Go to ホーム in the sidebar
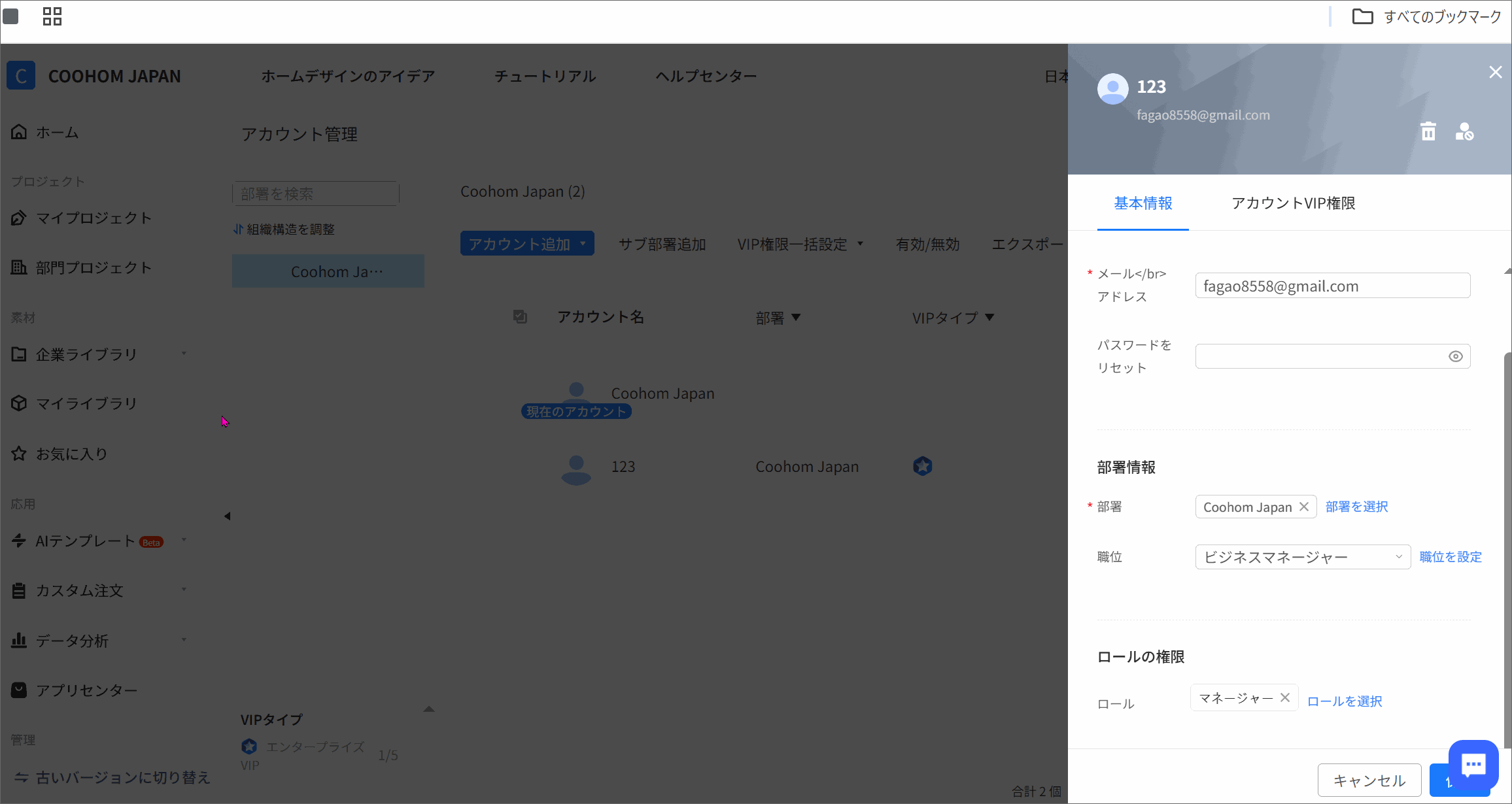This screenshot has width=1512, height=804. (x=45, y=132)
